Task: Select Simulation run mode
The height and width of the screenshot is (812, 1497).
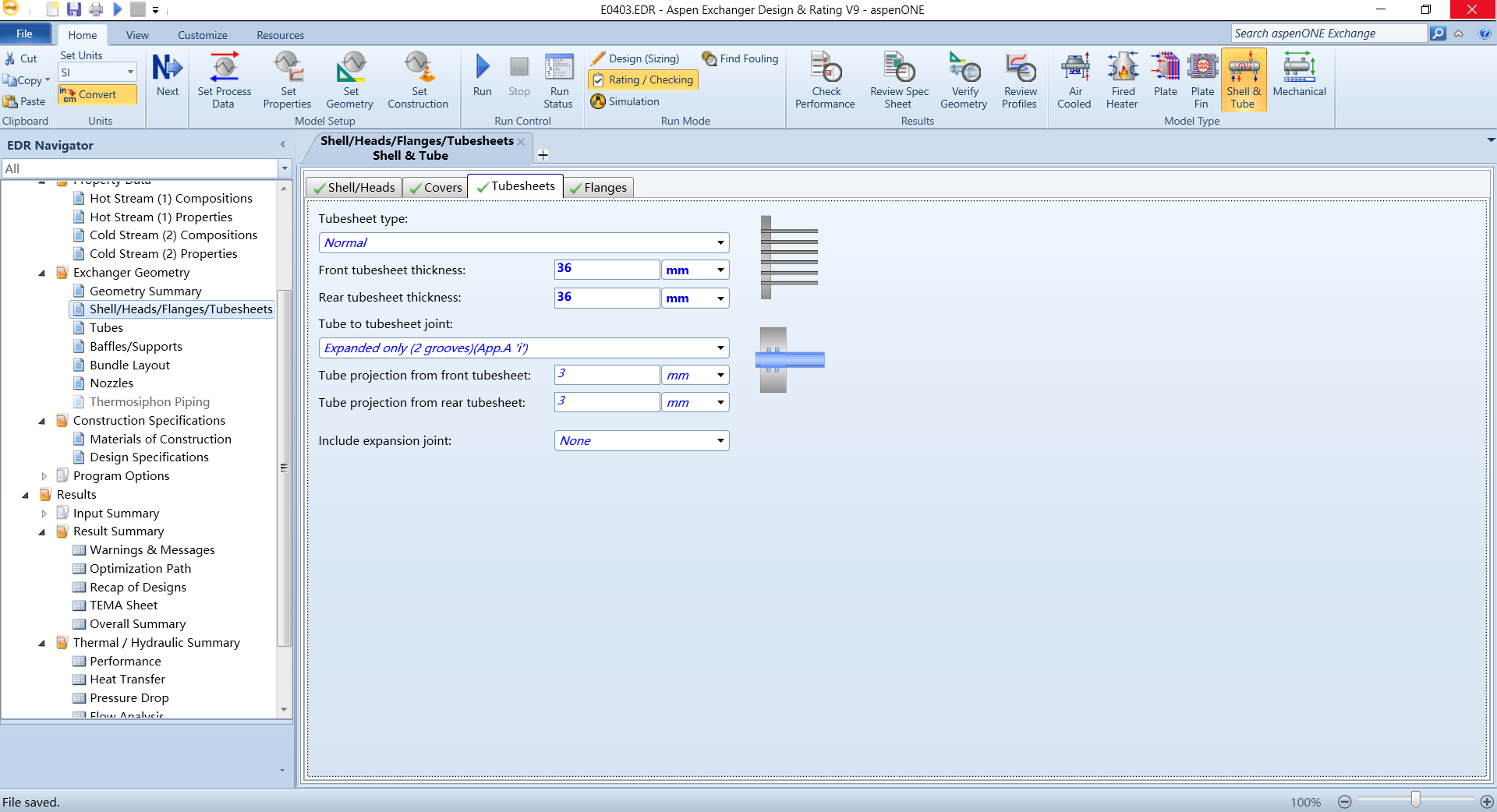Action: point(625,101)
